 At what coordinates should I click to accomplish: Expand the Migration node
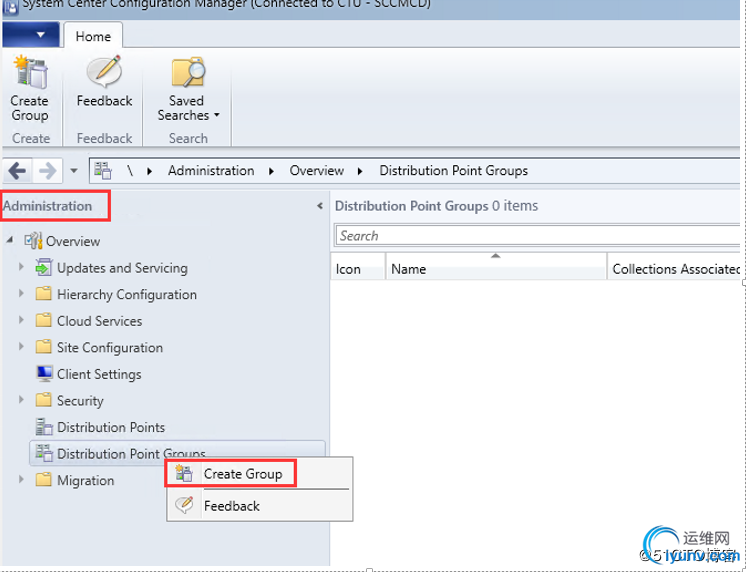[x=21, y=479]
